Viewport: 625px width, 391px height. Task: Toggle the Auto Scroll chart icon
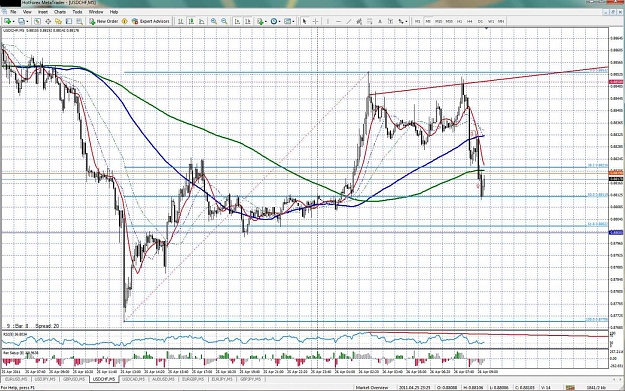[x=238, y=21]
